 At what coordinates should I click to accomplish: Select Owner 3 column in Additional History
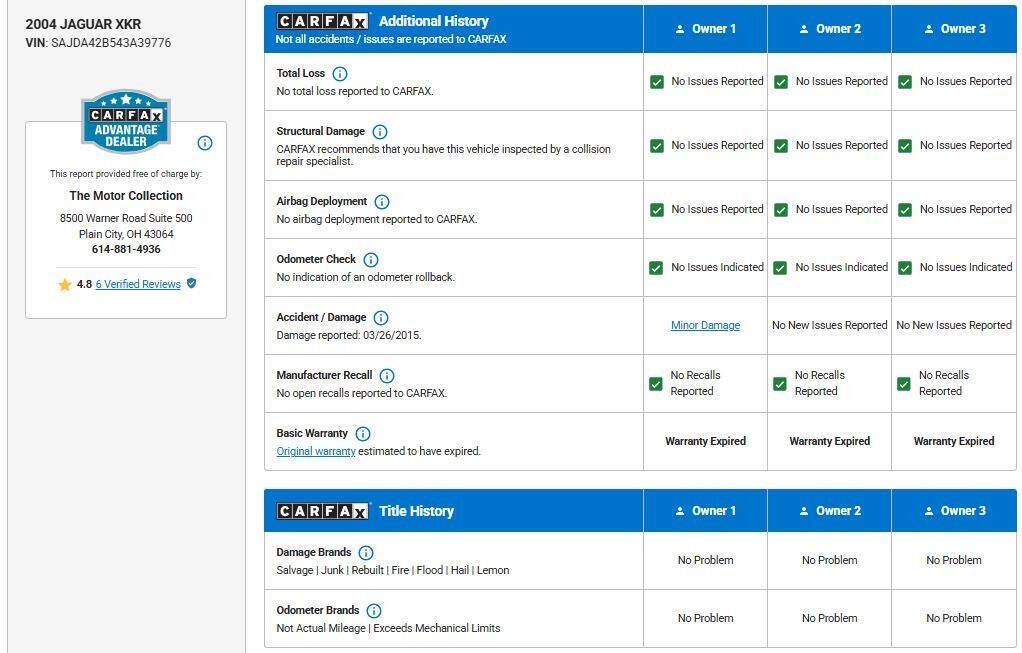click(x=954, y=29)
